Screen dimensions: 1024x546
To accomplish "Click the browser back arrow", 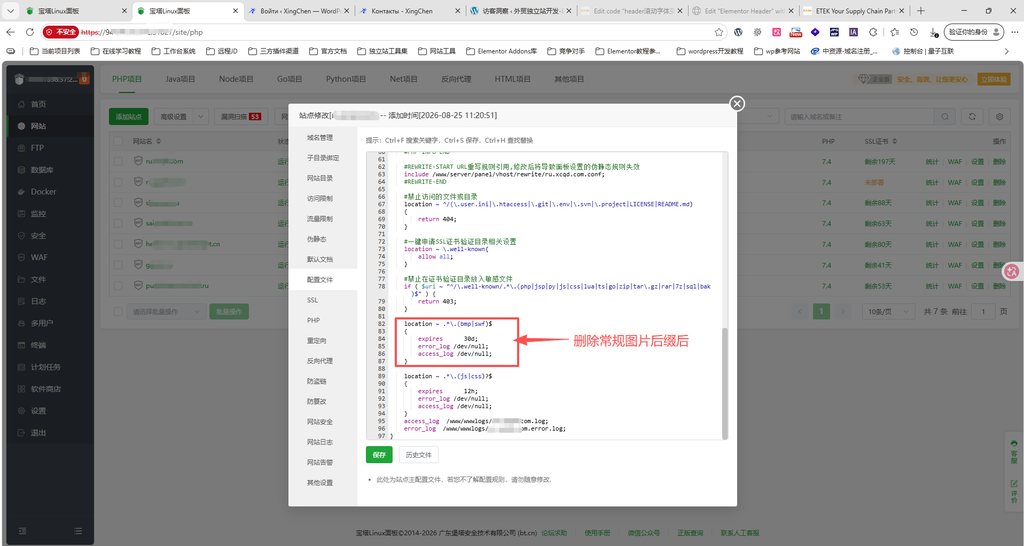I will click(x=10, y=32).
